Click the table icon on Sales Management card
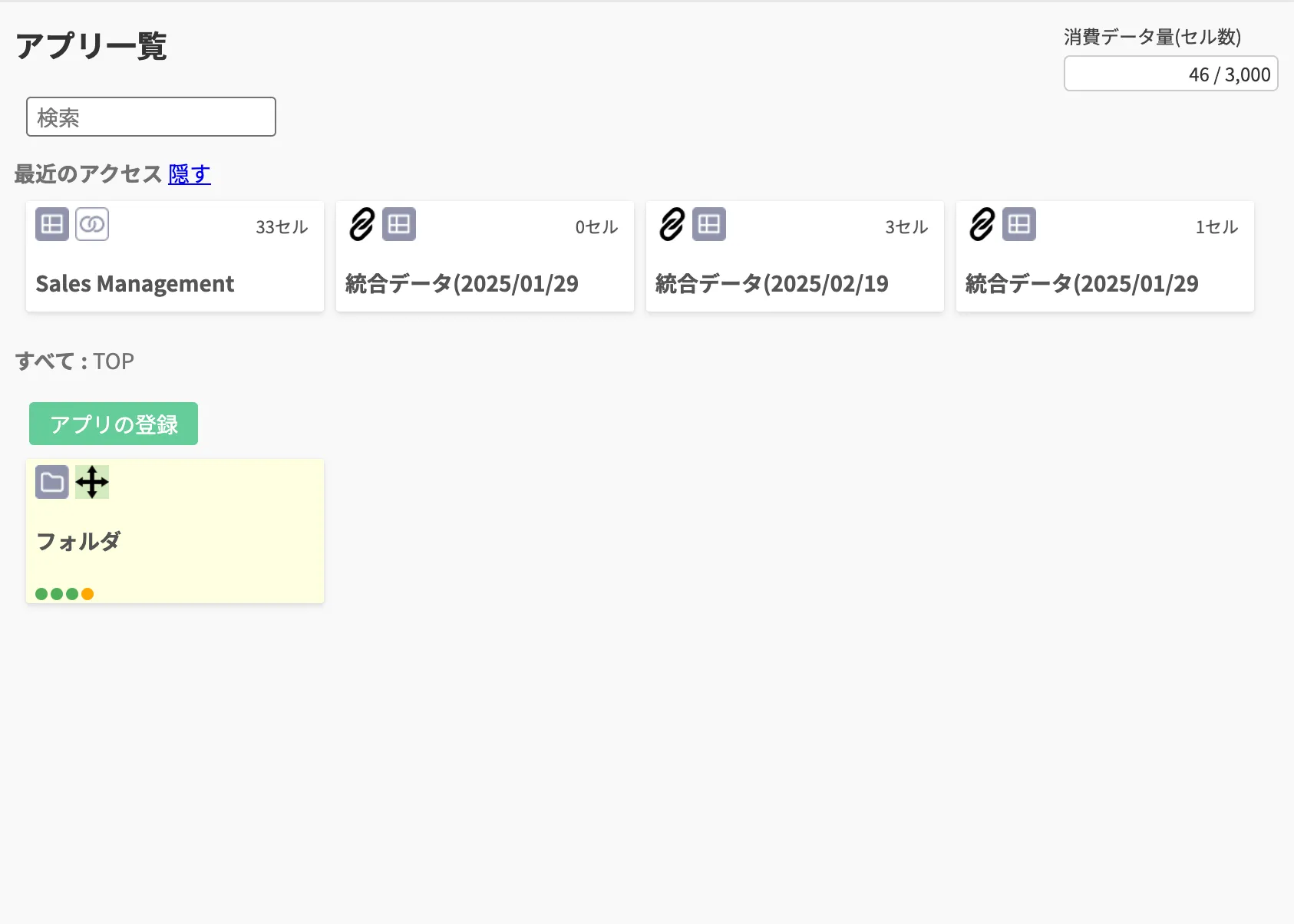The width and height of the screenshot is (1294, 924). (x=52, y=224)
